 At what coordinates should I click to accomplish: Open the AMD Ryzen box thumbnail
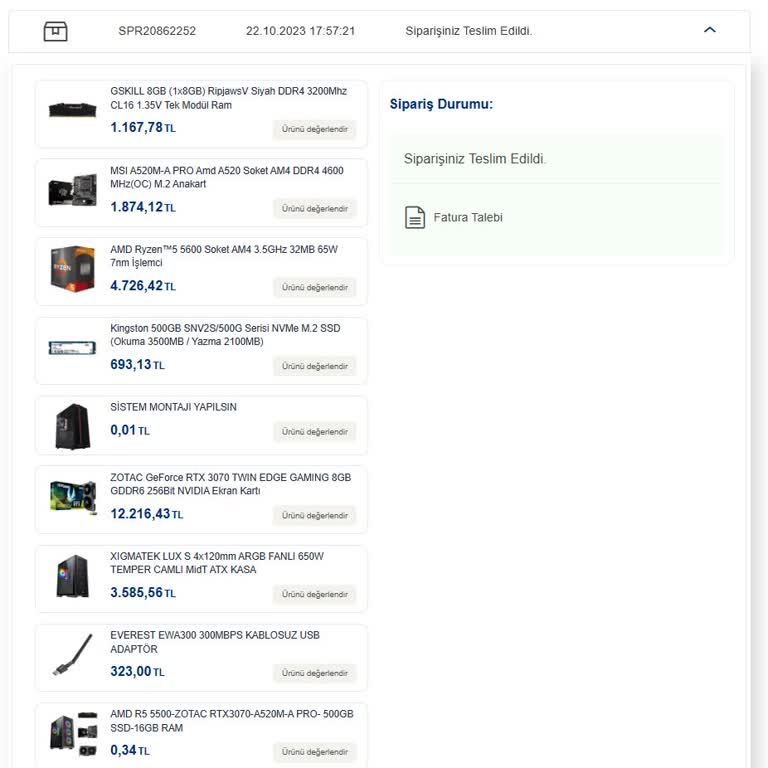[x=72, y=269]
